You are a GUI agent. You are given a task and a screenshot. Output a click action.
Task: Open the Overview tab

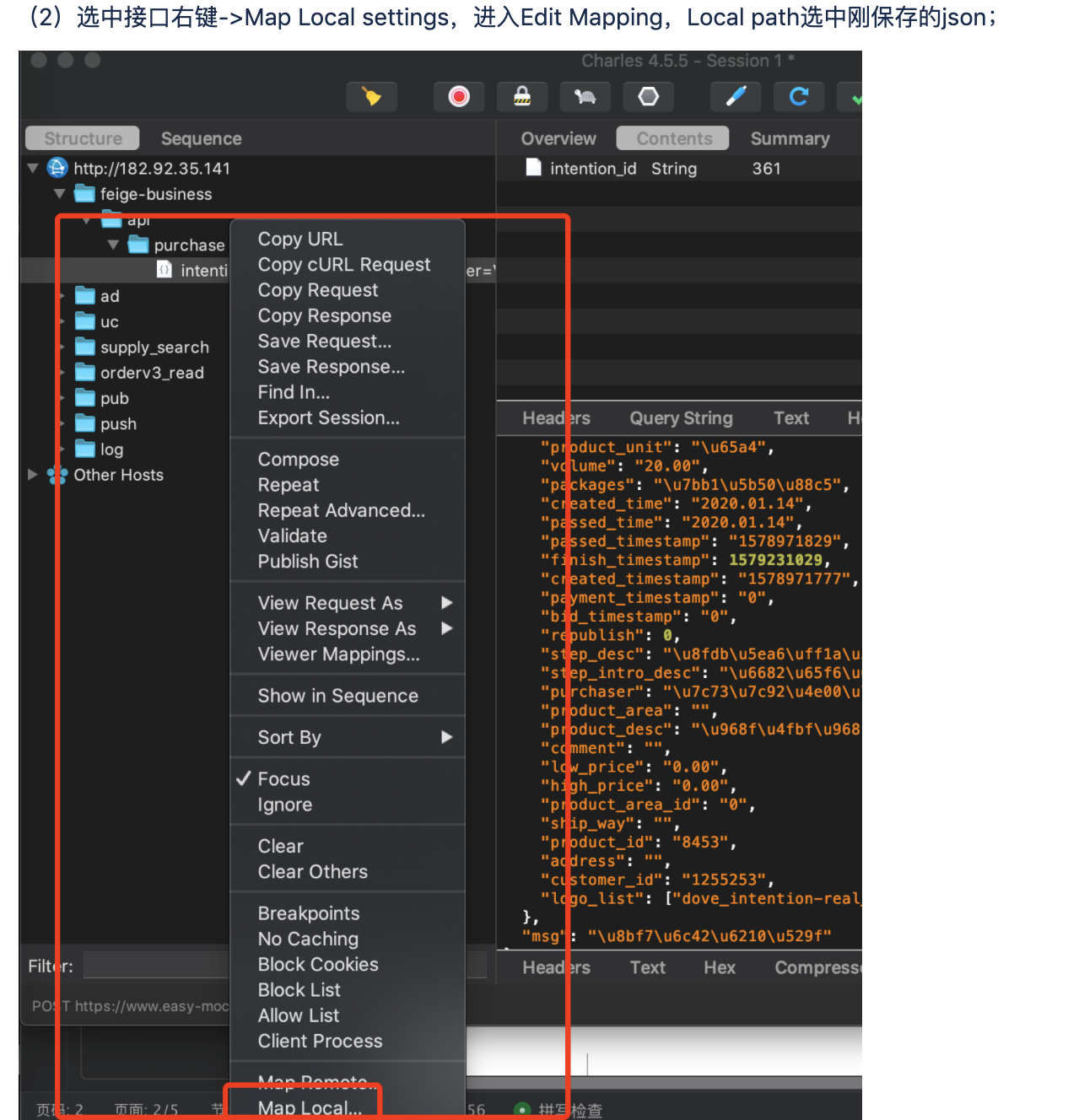[558, 138]
